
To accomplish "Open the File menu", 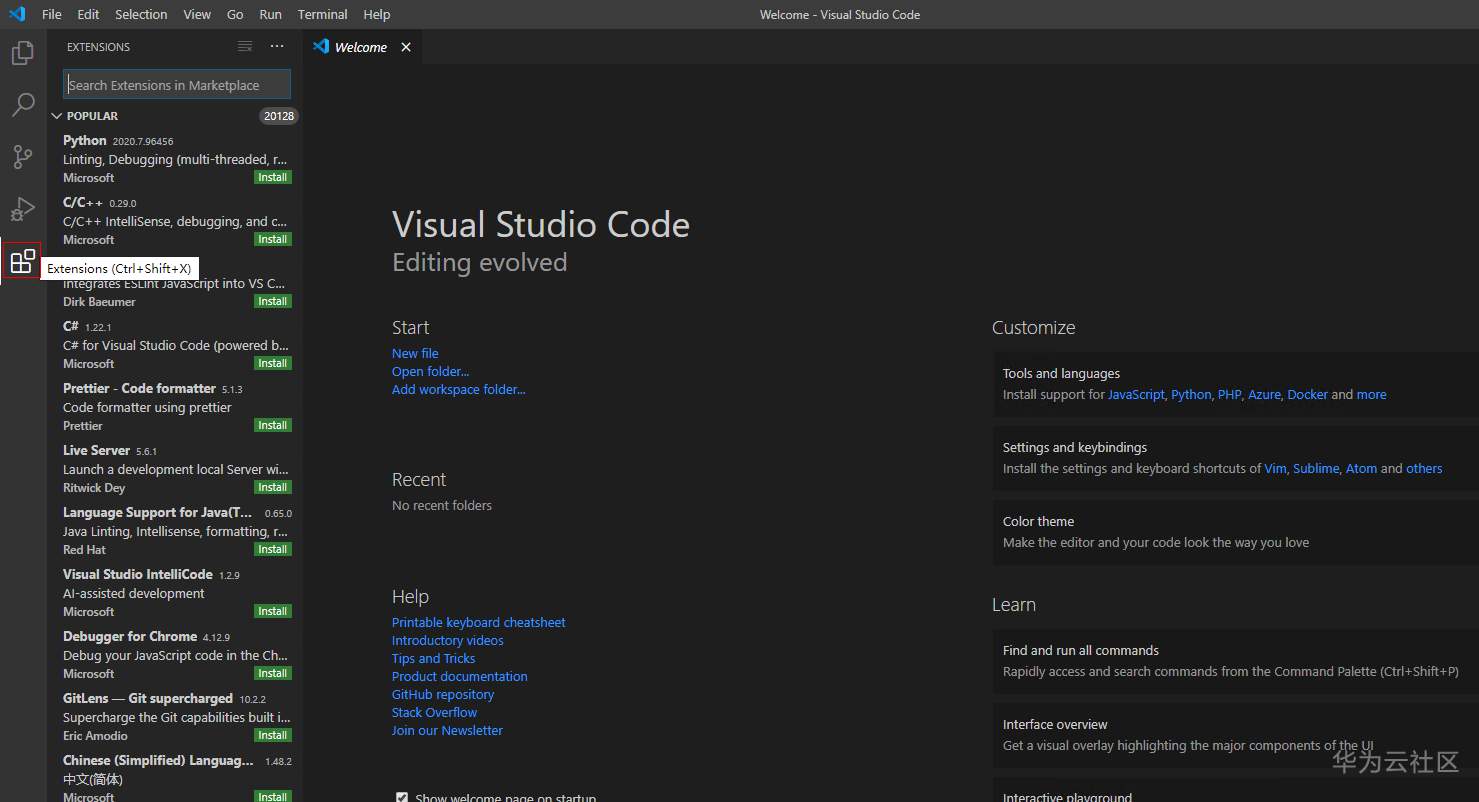I will click(52, 14).
